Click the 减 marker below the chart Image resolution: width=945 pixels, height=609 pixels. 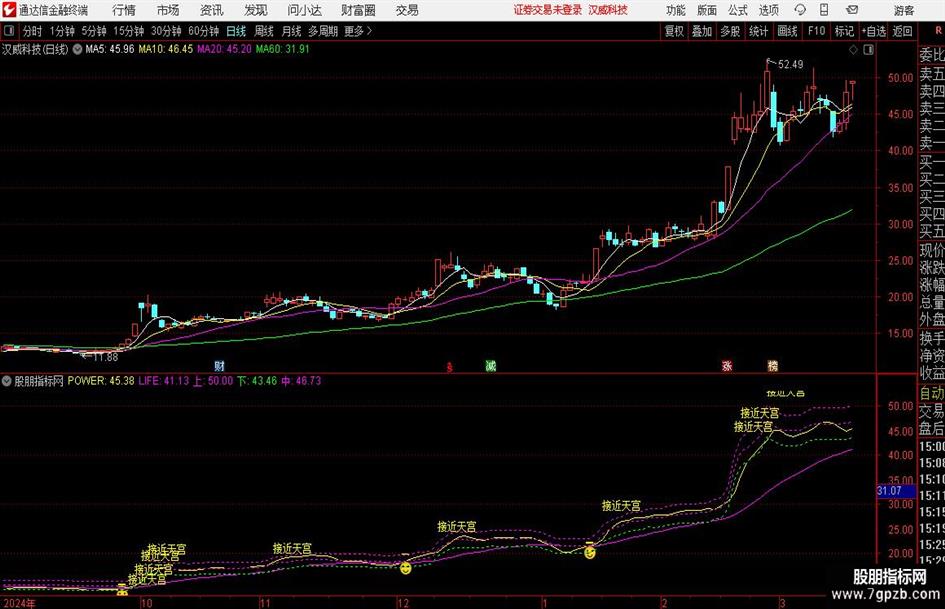(x=491, y=365)
